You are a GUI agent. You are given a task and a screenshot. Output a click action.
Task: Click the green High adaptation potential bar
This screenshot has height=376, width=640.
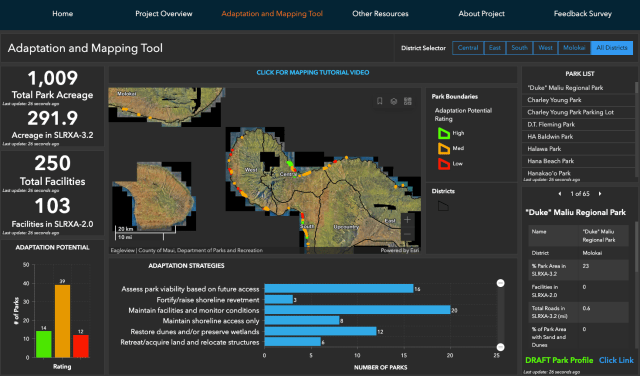click(x=44, y=344)
